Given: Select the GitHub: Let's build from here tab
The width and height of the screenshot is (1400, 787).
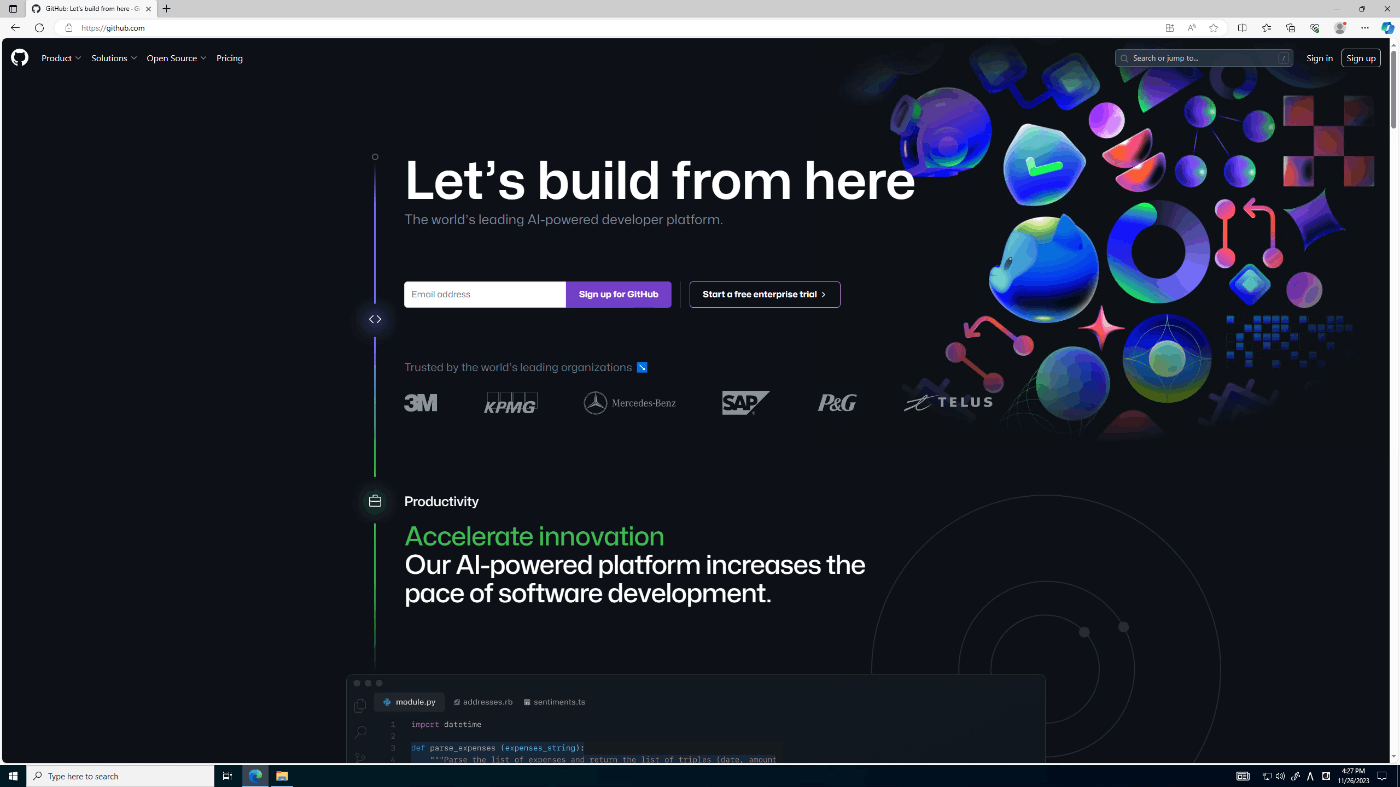Looking at the screenshot, I should 90,8.
